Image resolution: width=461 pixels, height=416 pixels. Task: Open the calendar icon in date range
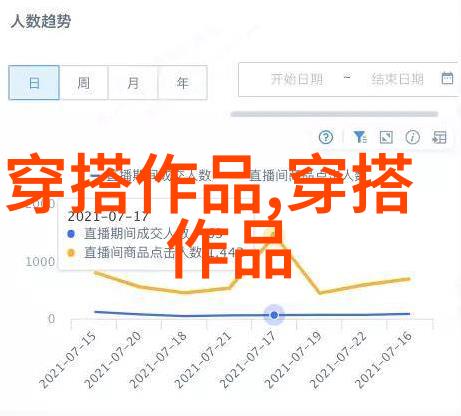[x=447, y=78]
